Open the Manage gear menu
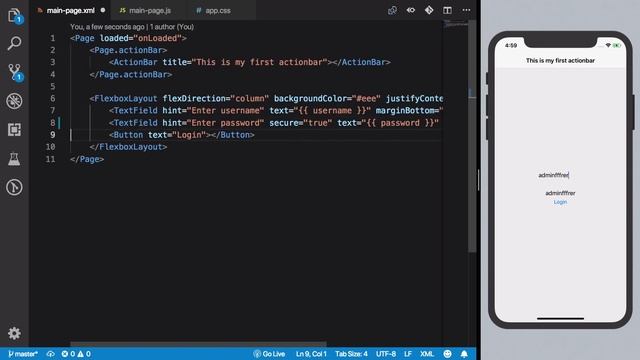 point(14,333)
